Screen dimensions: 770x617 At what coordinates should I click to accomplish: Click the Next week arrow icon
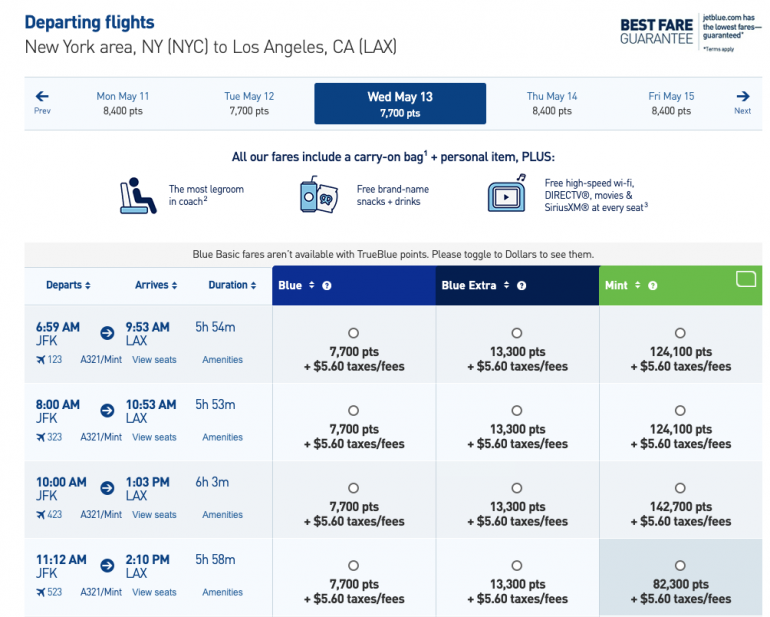(x=742, y=97)
